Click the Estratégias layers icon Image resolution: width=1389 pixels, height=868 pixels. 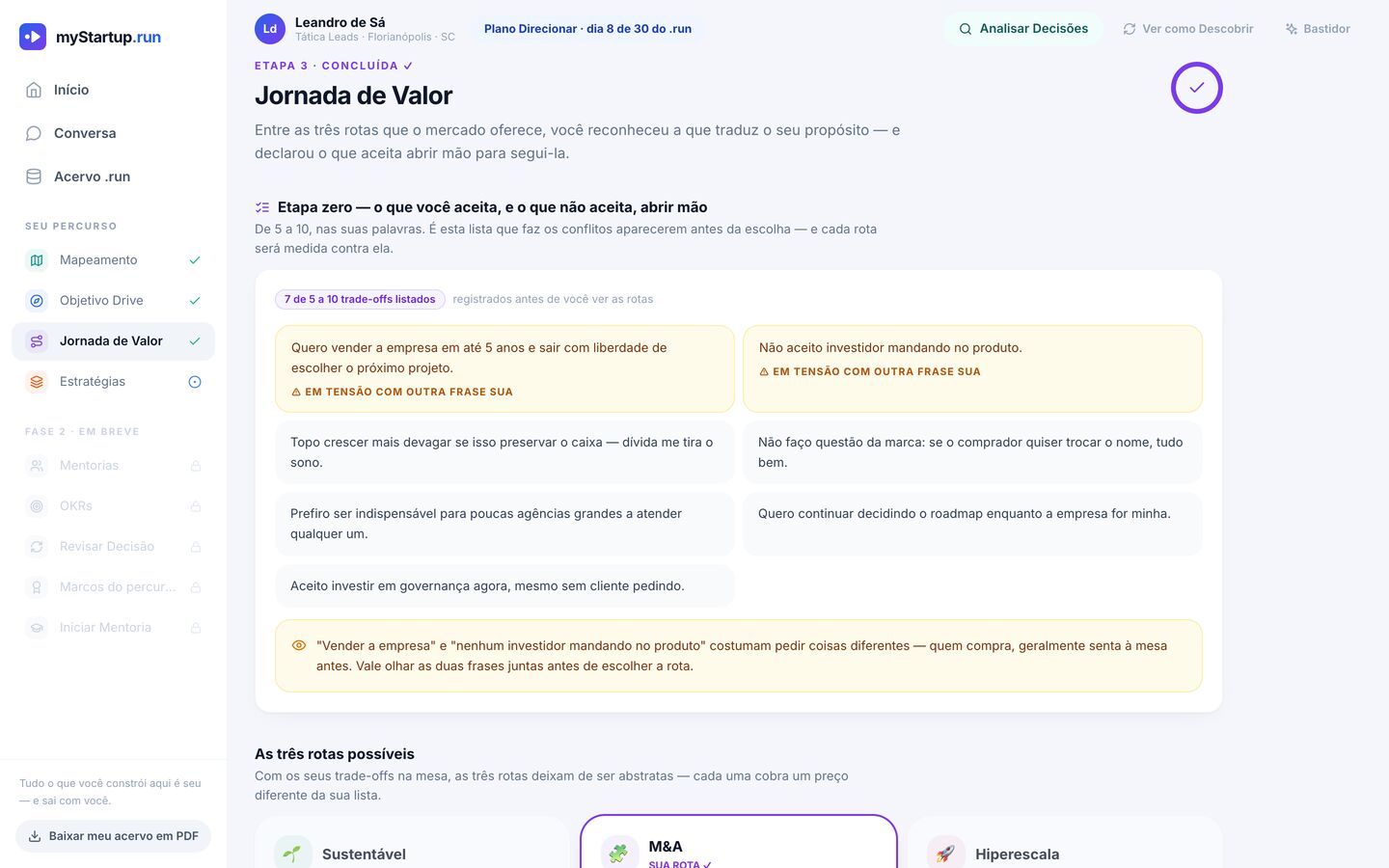tap(37, 382)
